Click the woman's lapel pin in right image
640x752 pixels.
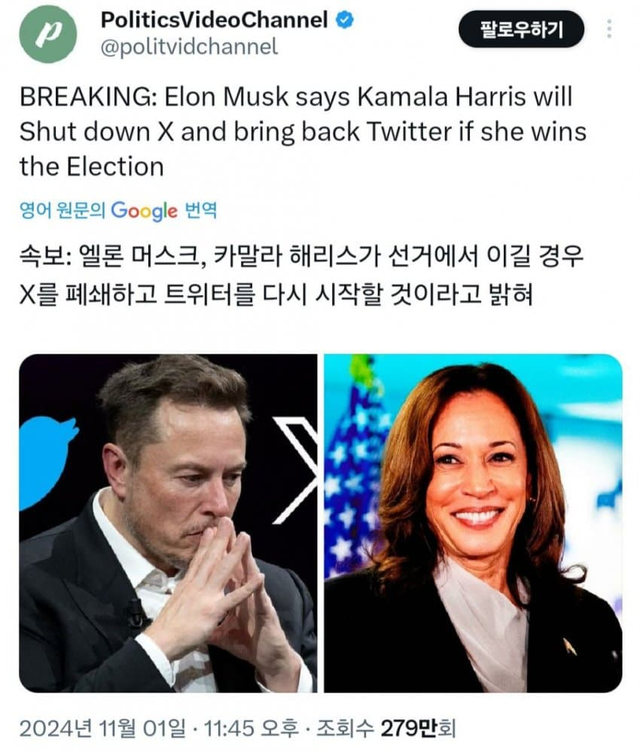[569, 645]
